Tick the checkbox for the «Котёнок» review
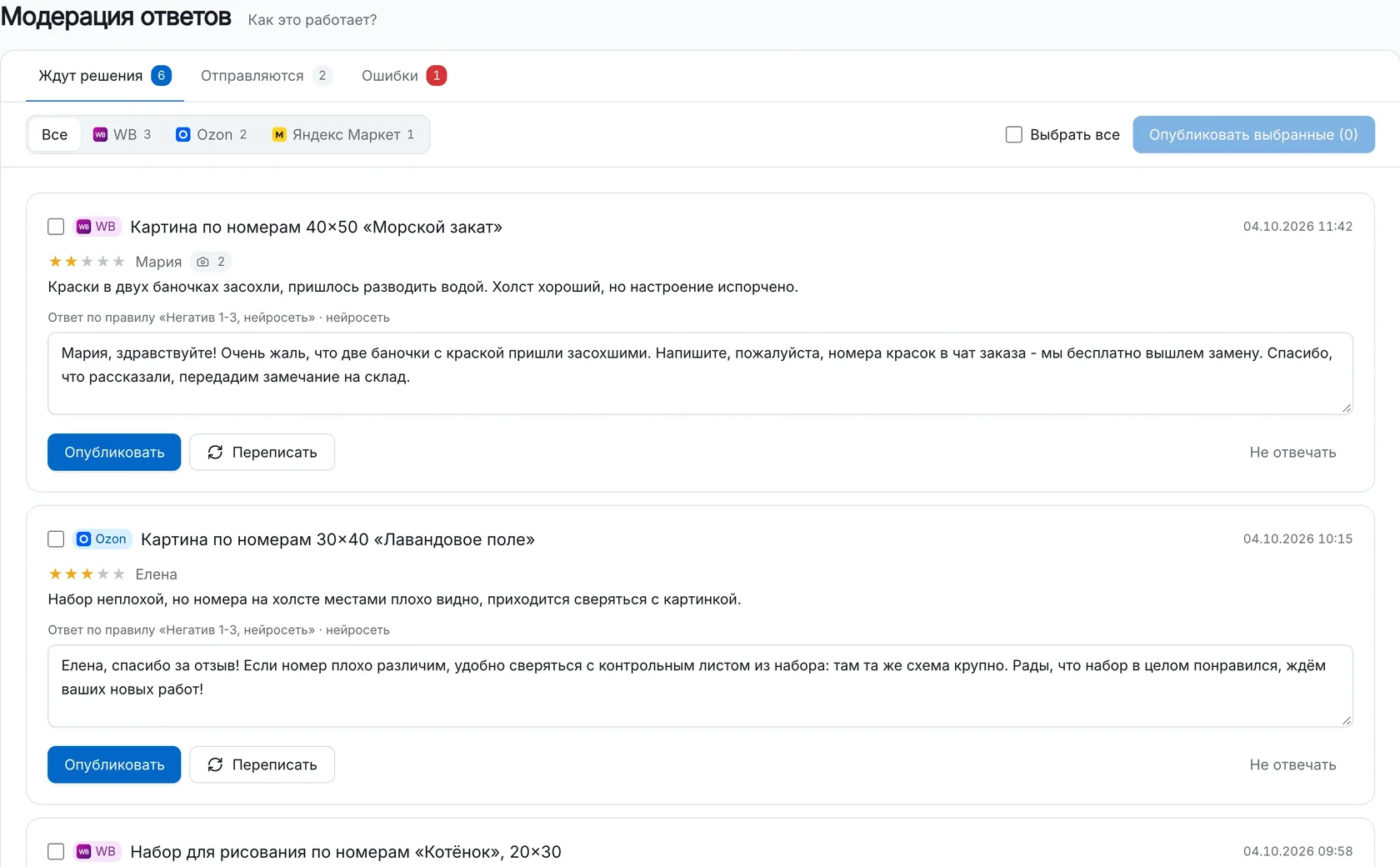1400x867 pixels. (56, 851)
